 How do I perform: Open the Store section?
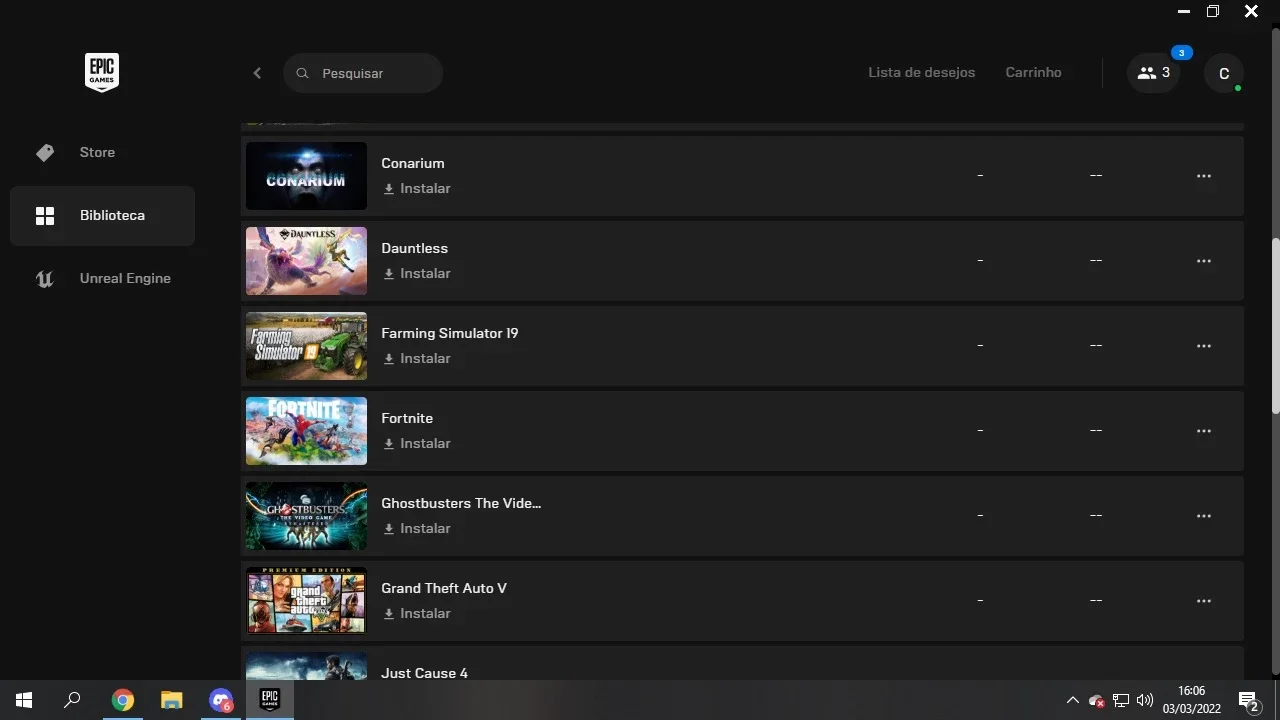pos(102,152)
